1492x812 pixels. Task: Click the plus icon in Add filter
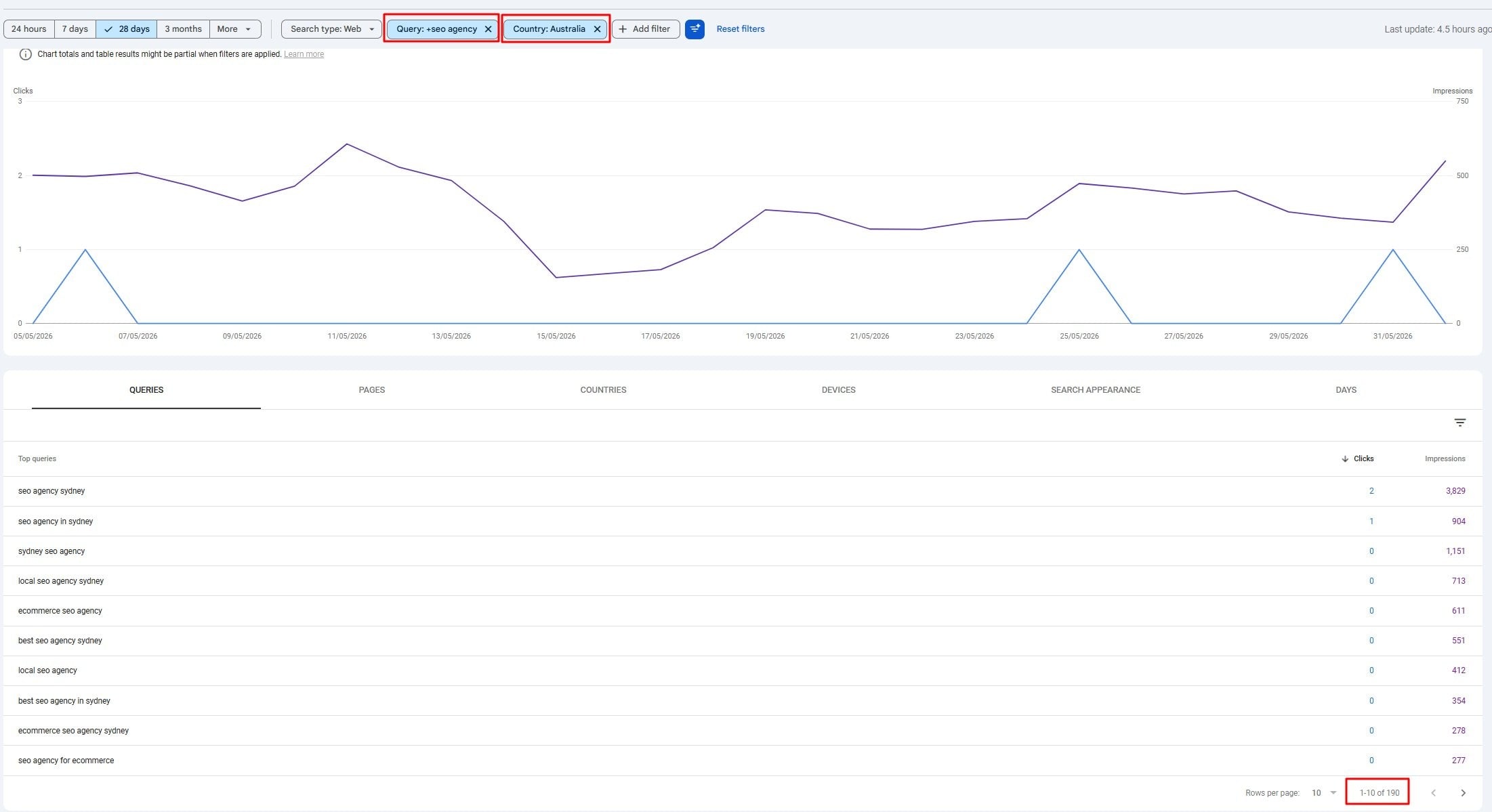pos(623,29)
